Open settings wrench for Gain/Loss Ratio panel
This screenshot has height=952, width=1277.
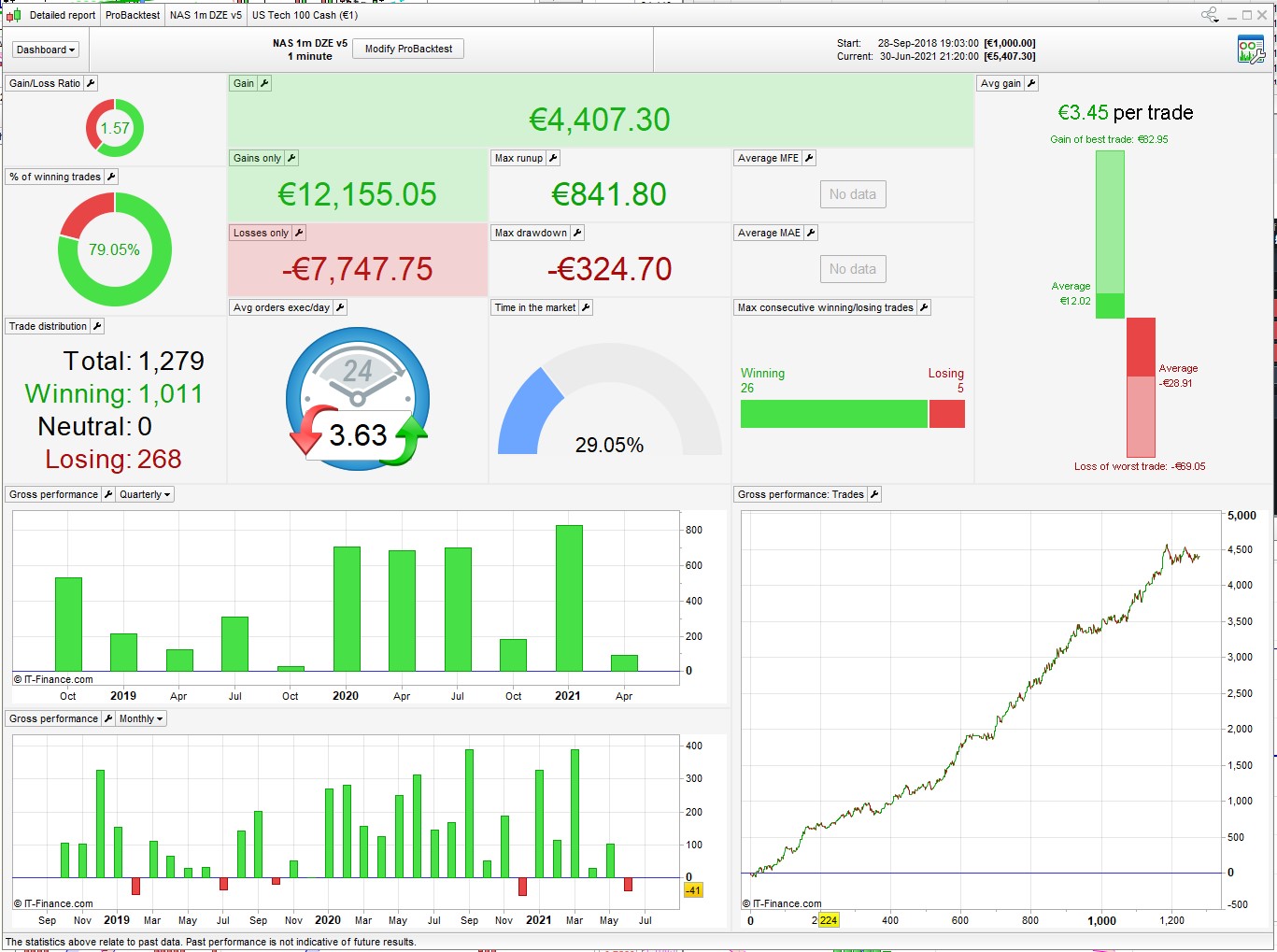click(91, 83)
